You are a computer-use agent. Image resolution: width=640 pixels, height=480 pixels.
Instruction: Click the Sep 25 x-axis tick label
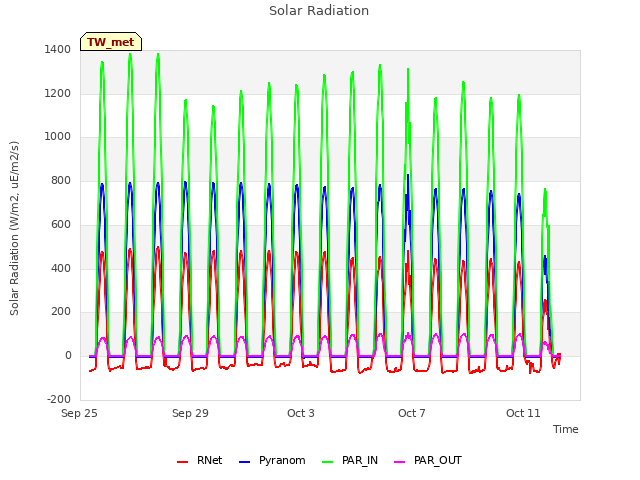tap(79, 413)
